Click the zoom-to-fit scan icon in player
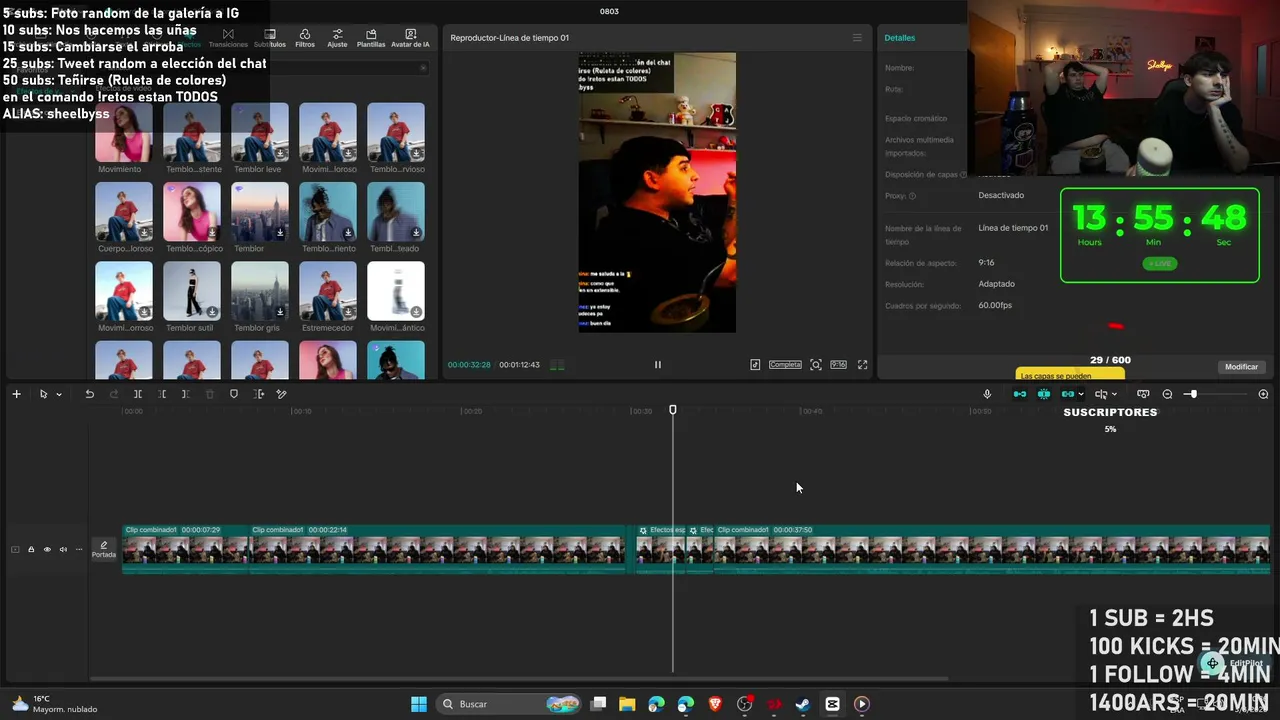This screenshot has width=1280, height=720. click(816, 365)
